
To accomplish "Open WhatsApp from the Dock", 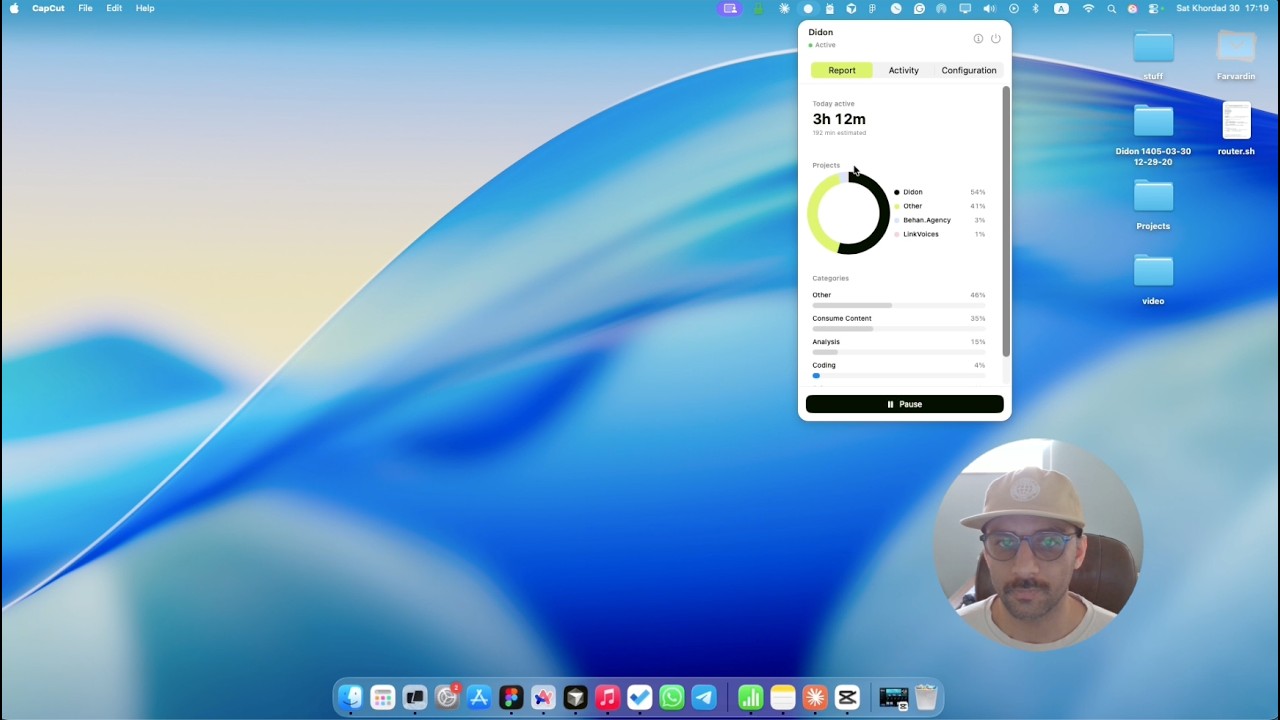I will click(x=672, y=697).
